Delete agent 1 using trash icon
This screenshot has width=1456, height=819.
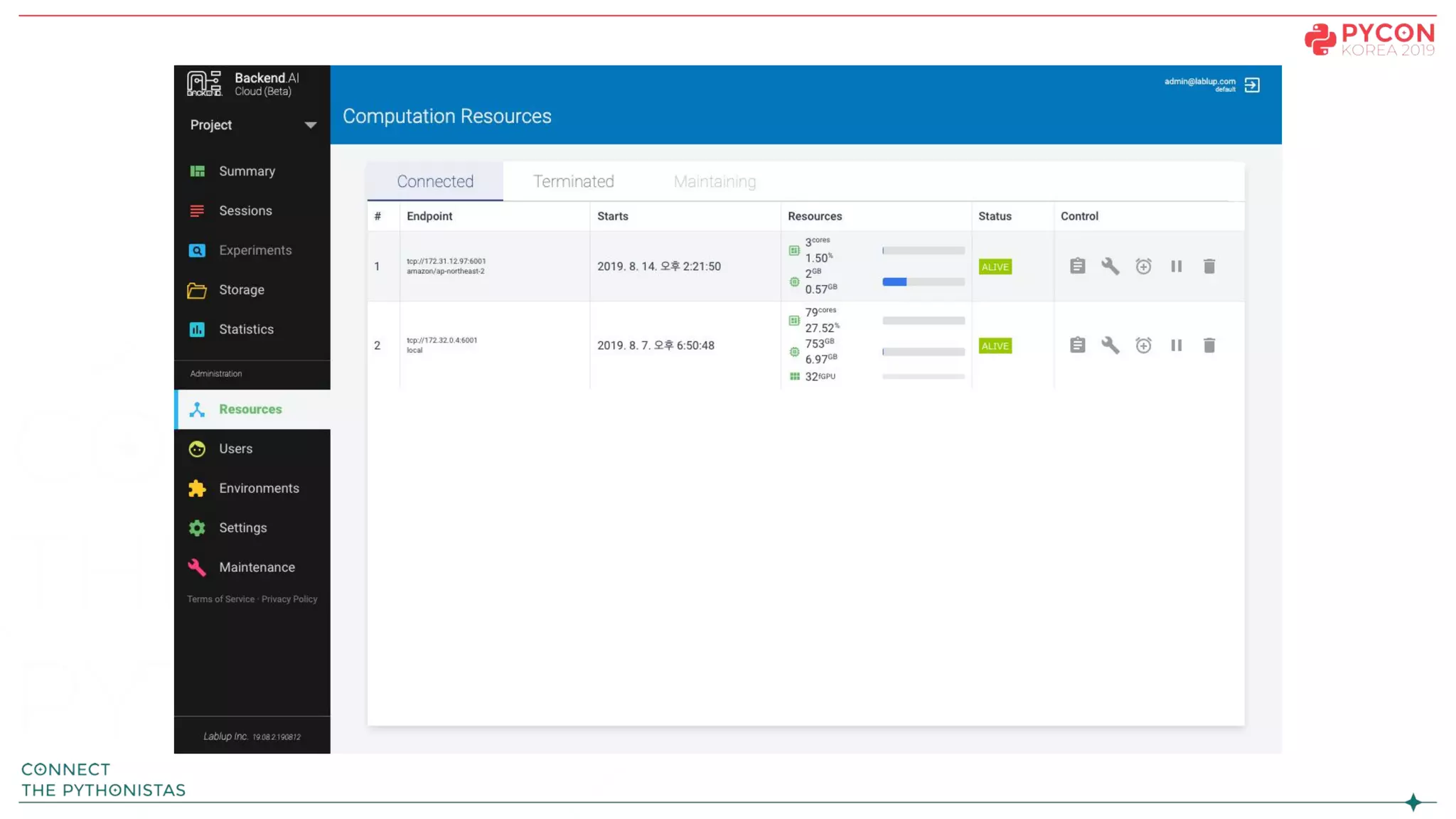click(1209, 267)
